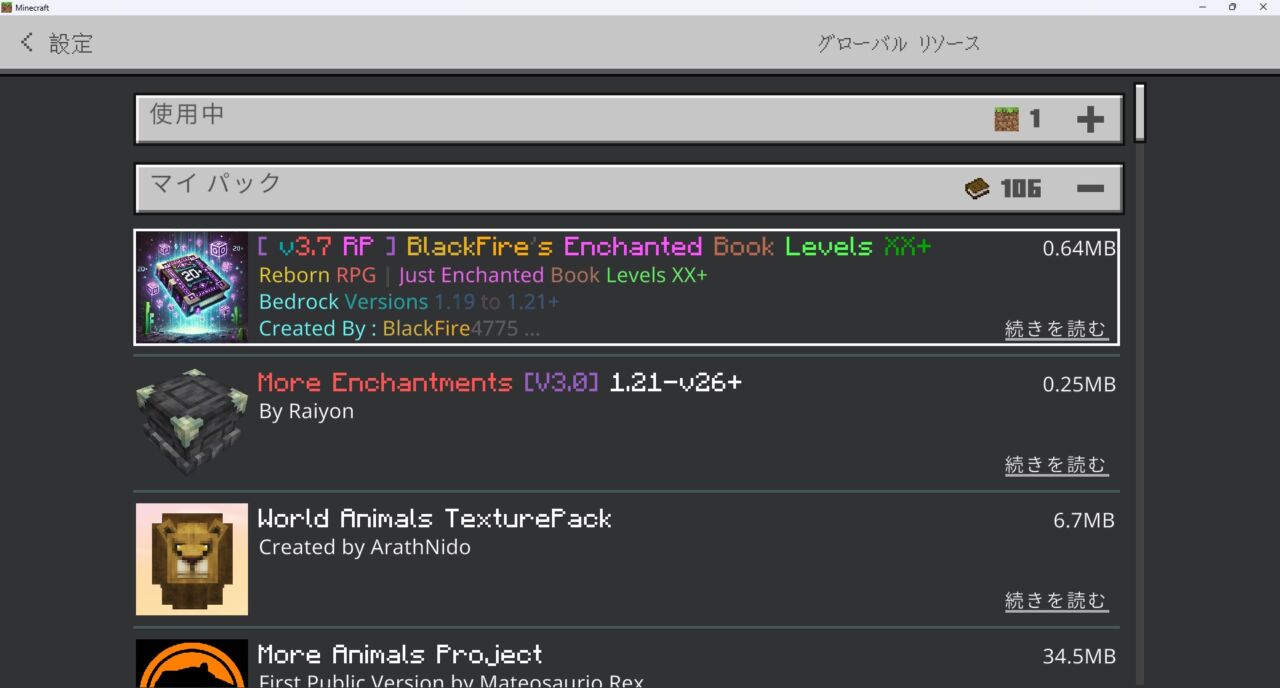Open the More Animals Project pack thumbnail
The width and height of the screenshot is (1280, 688).
192,663
